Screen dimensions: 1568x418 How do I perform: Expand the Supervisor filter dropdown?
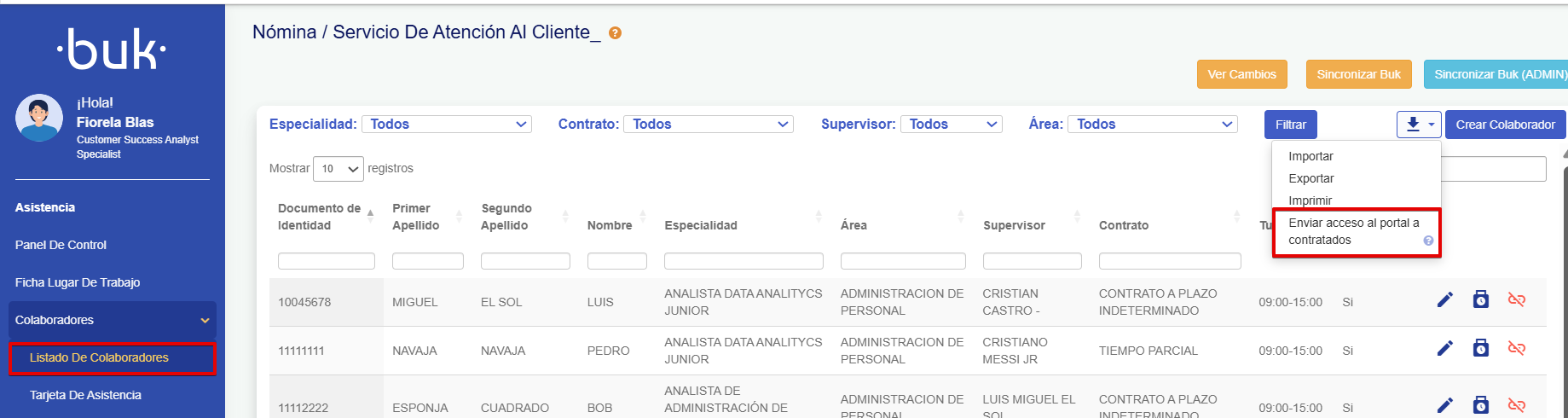coord(951,125)
